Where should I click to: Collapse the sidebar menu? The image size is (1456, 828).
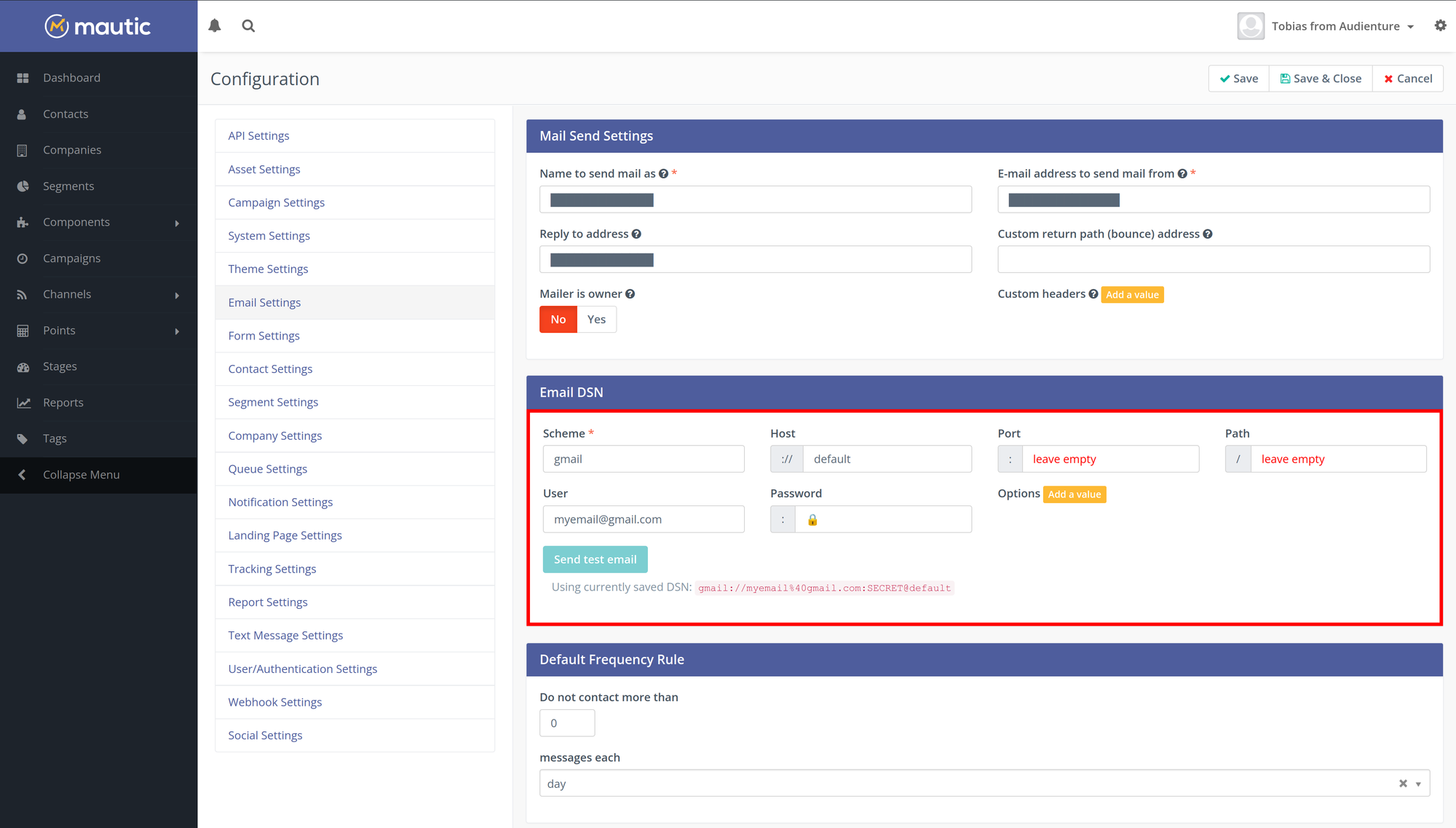pos(98,475)
